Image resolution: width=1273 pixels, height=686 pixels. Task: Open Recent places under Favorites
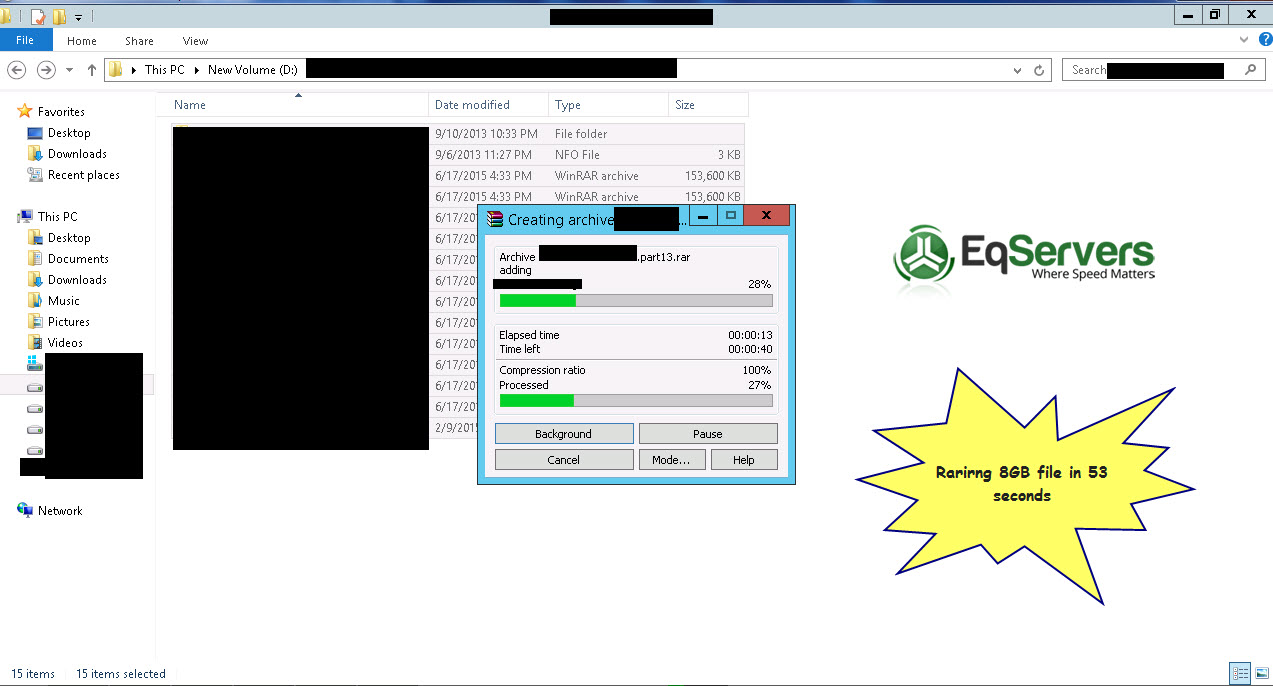[83, 175]
